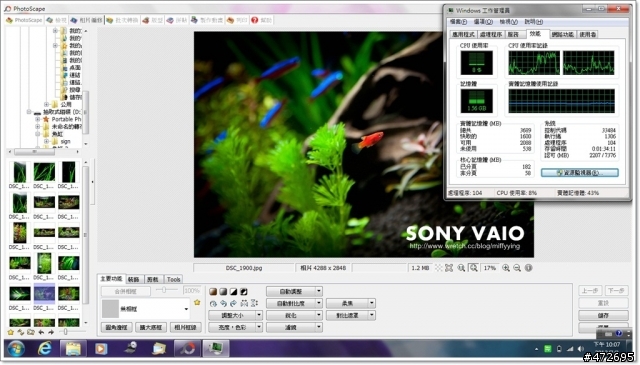Click the back arrow under the thumbnail list

(x=41, y=332)
